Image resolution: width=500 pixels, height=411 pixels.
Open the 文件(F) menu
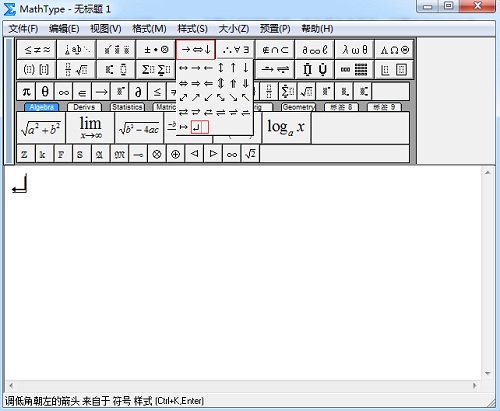23,29
